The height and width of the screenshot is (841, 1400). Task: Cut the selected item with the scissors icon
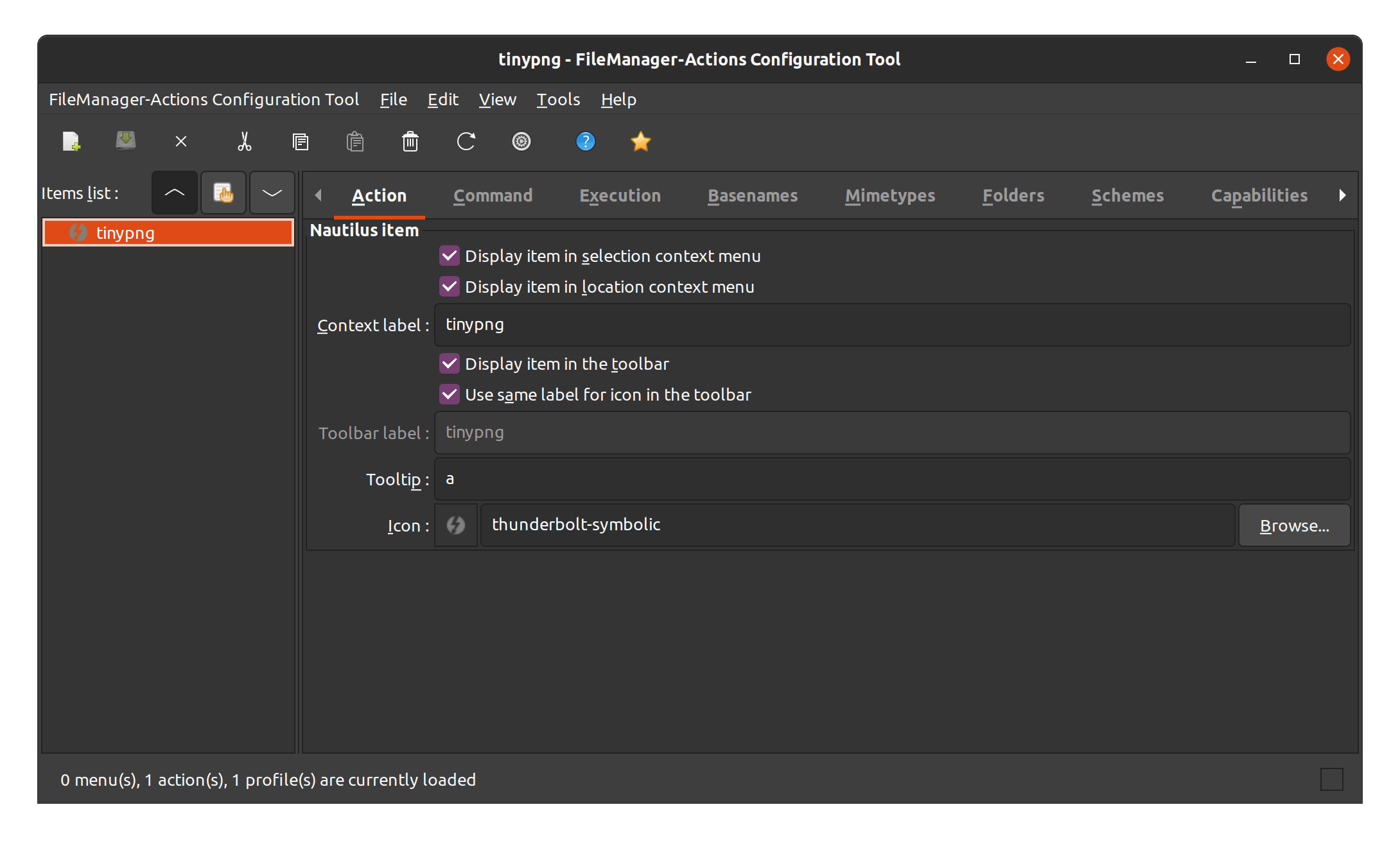(x=245, y=141)
